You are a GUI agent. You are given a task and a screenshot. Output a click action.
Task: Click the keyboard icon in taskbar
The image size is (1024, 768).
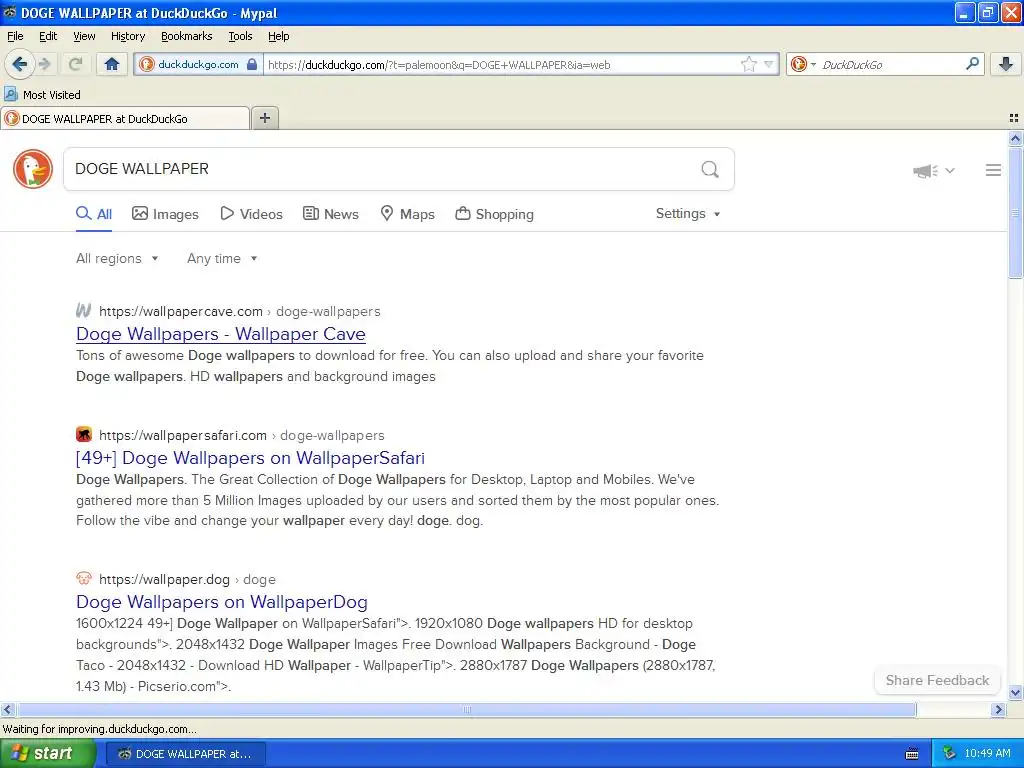pos(912,754)
